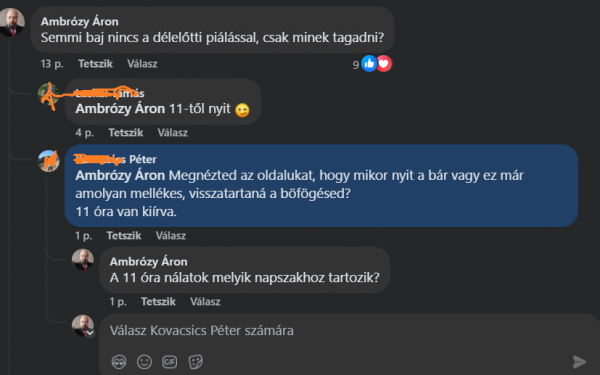Click the red heart reaction icon
600x375 pixels.
click(384, 64)
